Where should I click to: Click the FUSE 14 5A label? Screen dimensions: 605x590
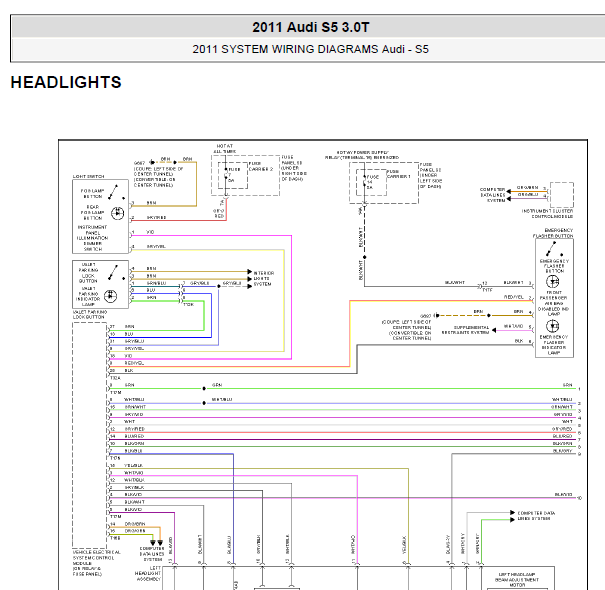tap(372, 182)
